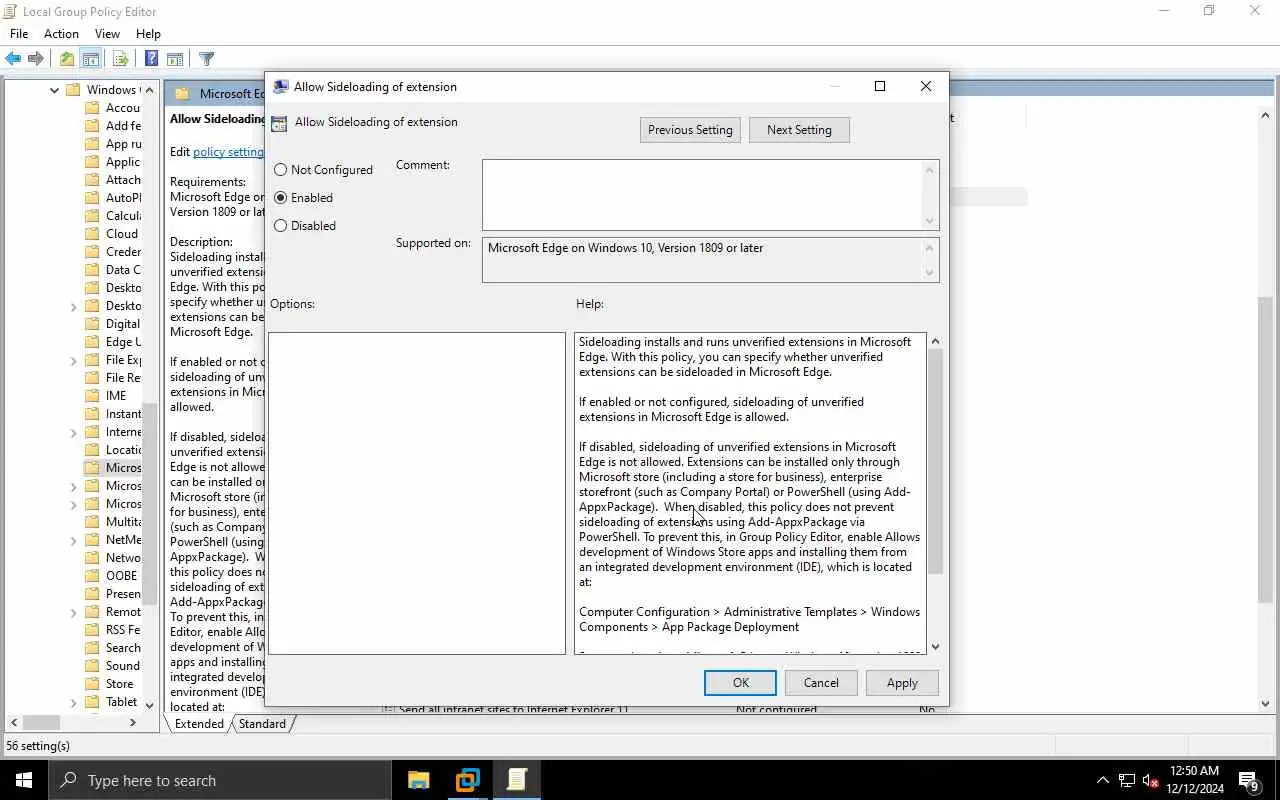Open the View menu
This screenshot has height=800, width=1280.
pyautogui.click(x=107, y=34)
